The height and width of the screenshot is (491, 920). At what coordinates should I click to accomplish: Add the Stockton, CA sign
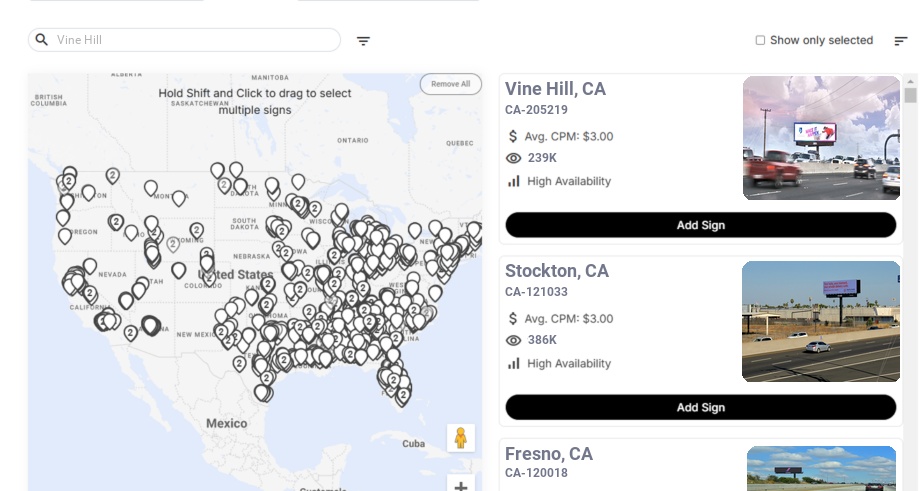(x=700, y=407)
